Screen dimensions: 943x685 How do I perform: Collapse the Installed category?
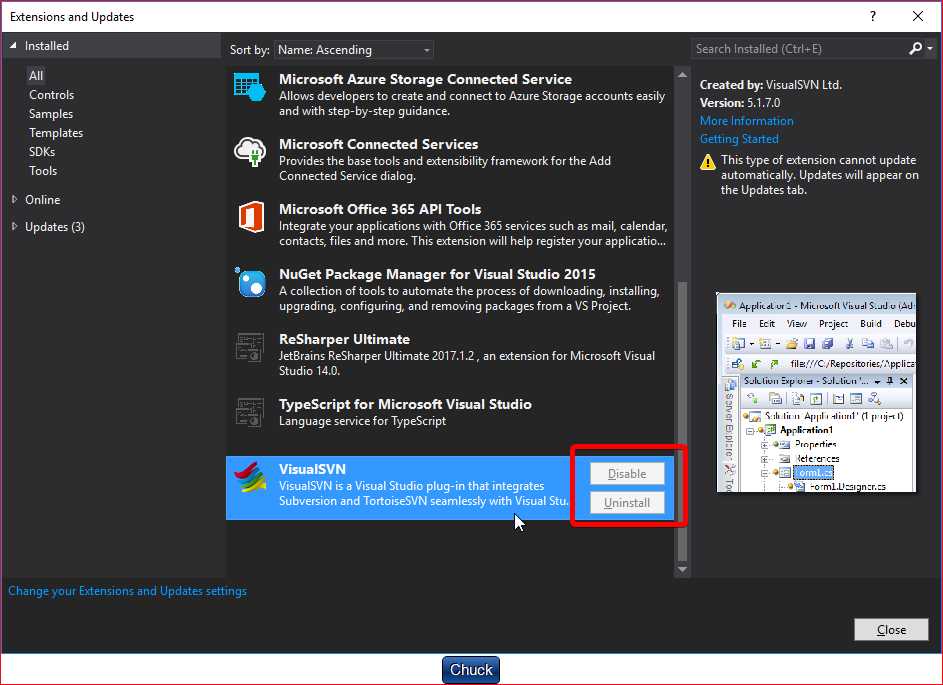pyautogui.click(x=13, y=46)
